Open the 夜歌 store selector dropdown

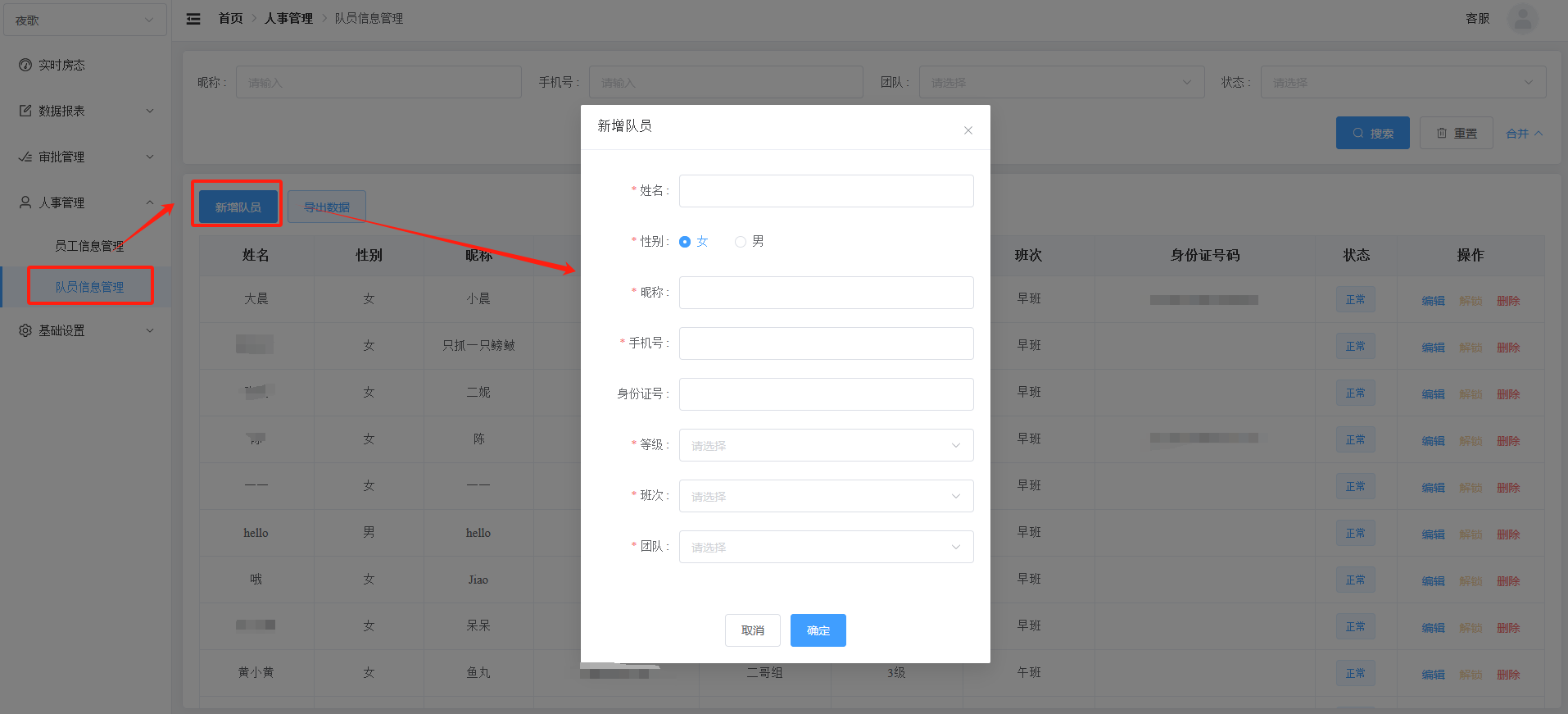point(85,20)
